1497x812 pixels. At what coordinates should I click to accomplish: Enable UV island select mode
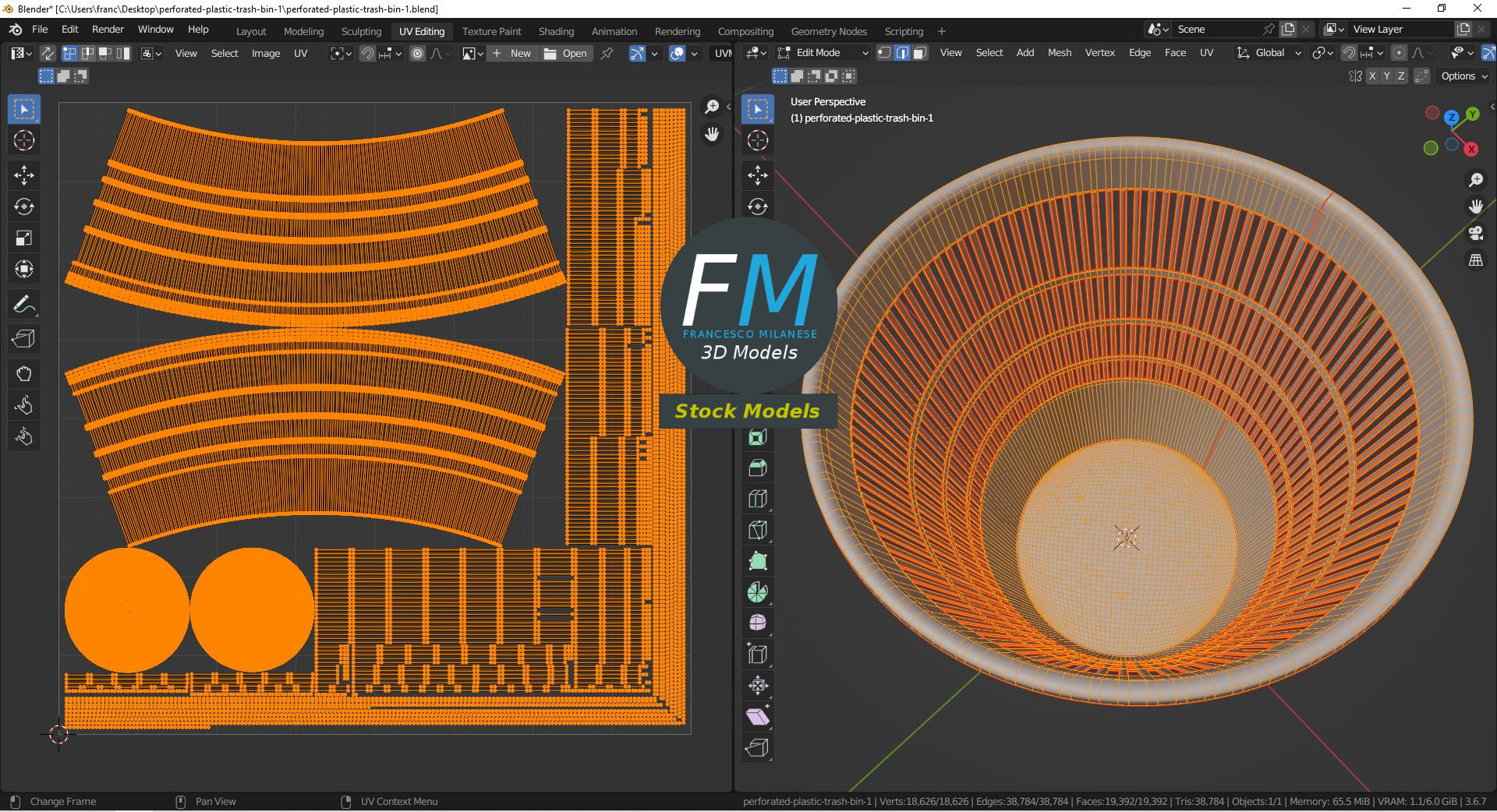pyautogui.click(x=123, y=53)
